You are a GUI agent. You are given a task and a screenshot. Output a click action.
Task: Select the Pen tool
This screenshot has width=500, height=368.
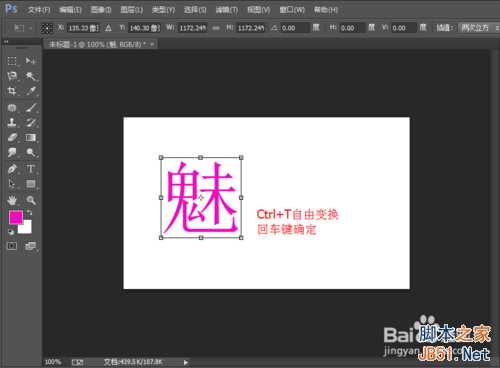point(12,169)
